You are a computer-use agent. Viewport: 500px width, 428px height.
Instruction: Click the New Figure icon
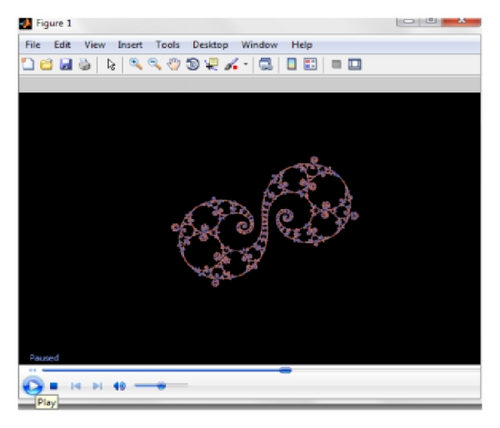[x=28, y=64]
